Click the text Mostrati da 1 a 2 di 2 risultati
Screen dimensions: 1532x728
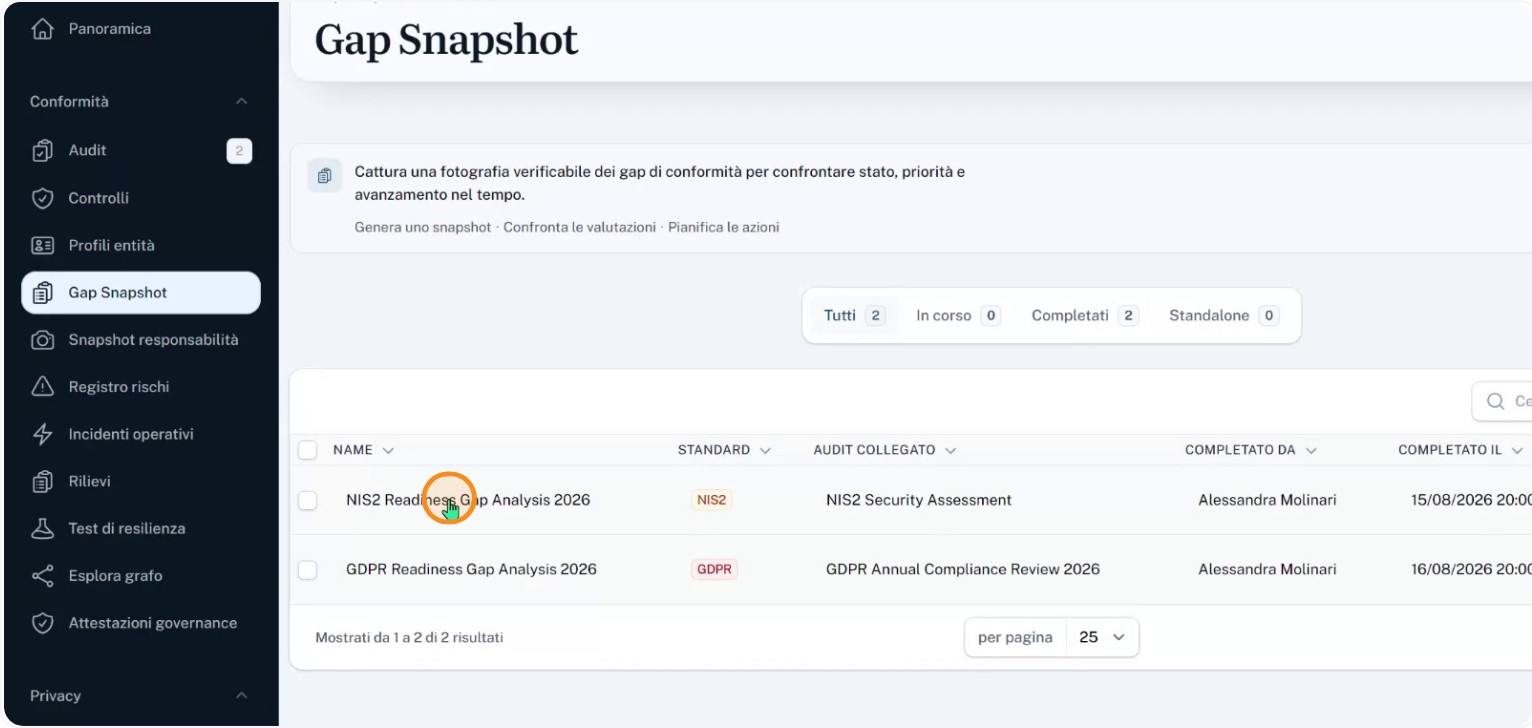tap(409, 637)
